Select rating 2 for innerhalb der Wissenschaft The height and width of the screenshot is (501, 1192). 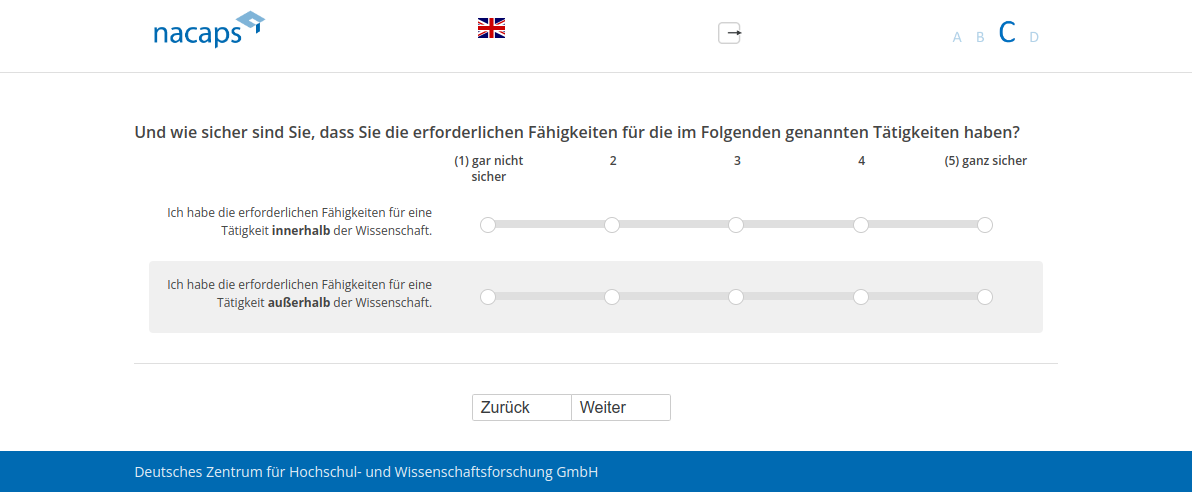612,225
